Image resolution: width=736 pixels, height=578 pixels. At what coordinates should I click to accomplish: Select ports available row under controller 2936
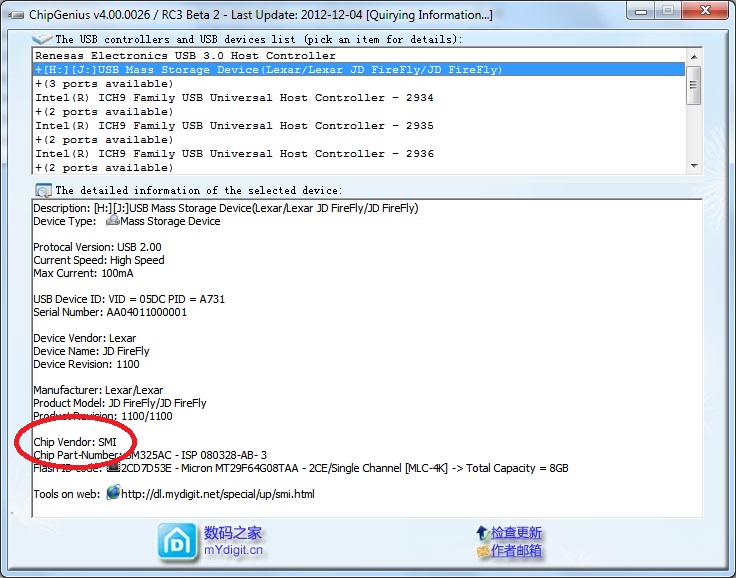point(359,168)
